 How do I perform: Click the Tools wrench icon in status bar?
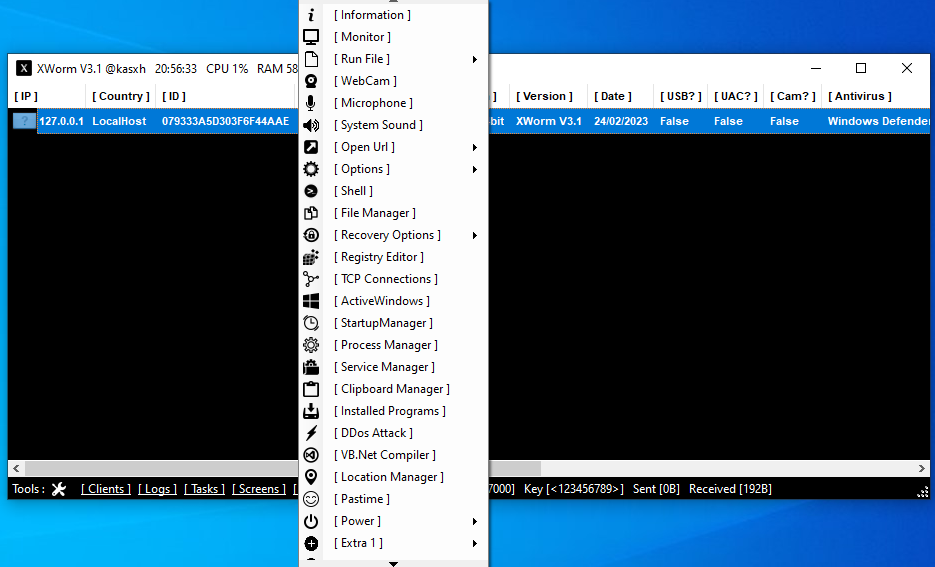[x=58, y=489]
